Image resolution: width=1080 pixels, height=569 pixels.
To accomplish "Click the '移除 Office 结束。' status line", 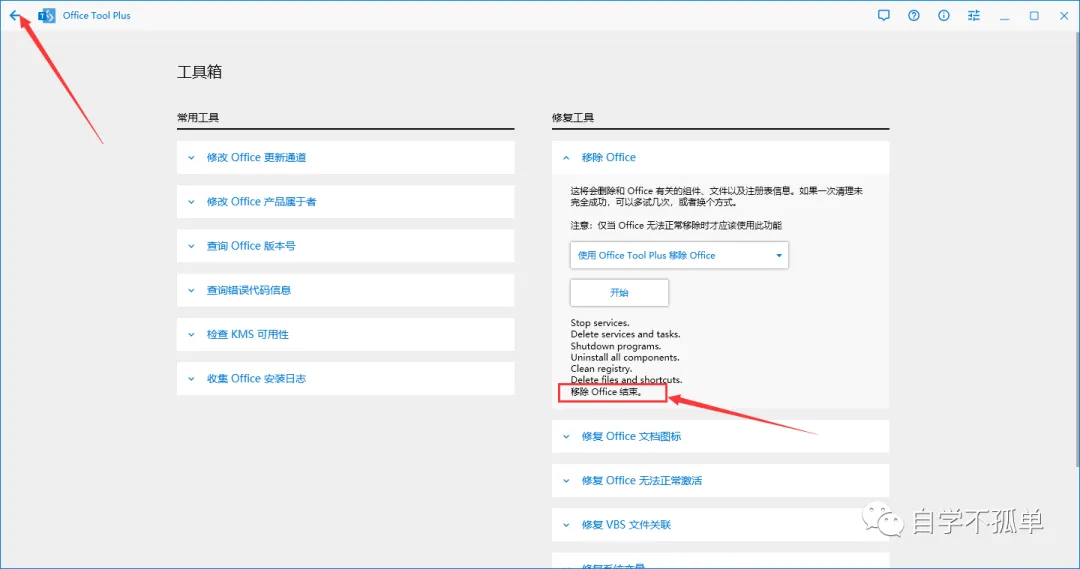I will pos(606,391).
